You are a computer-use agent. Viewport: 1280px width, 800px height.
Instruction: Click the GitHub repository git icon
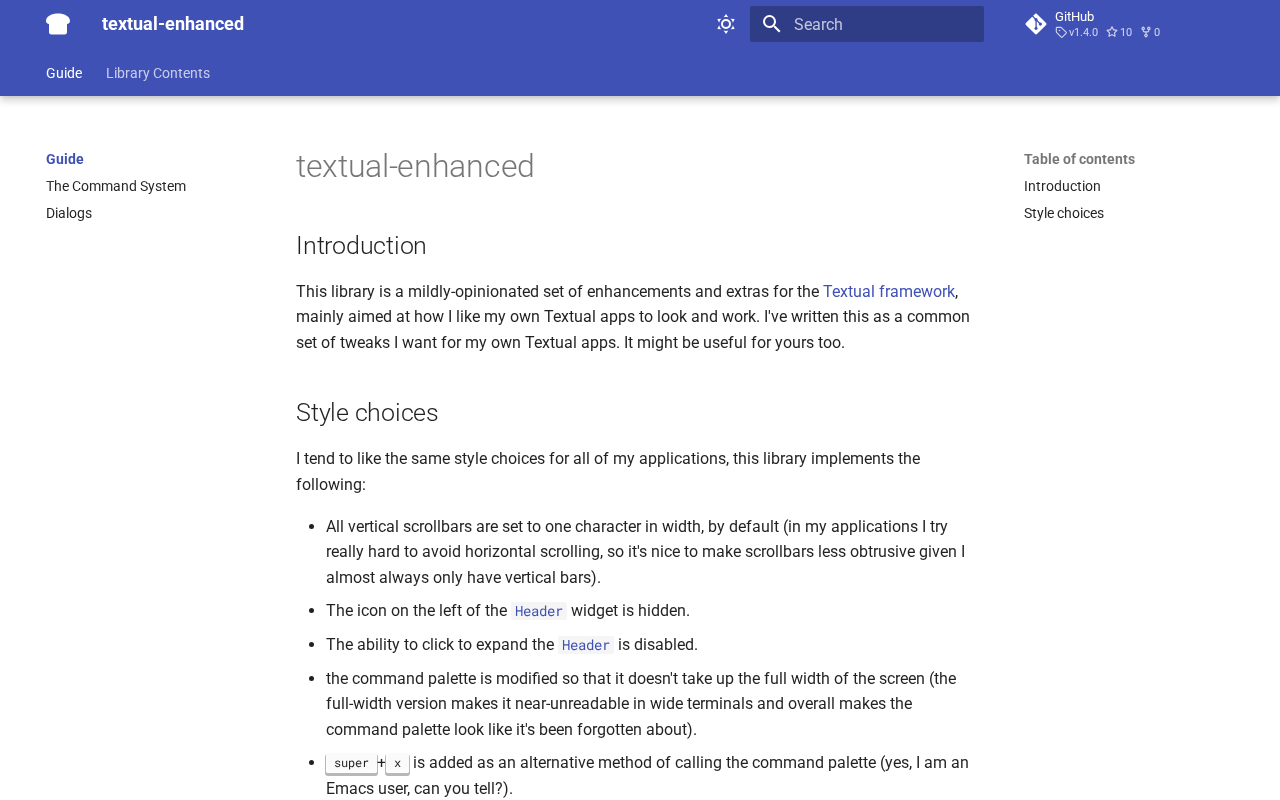point(1036,24)
